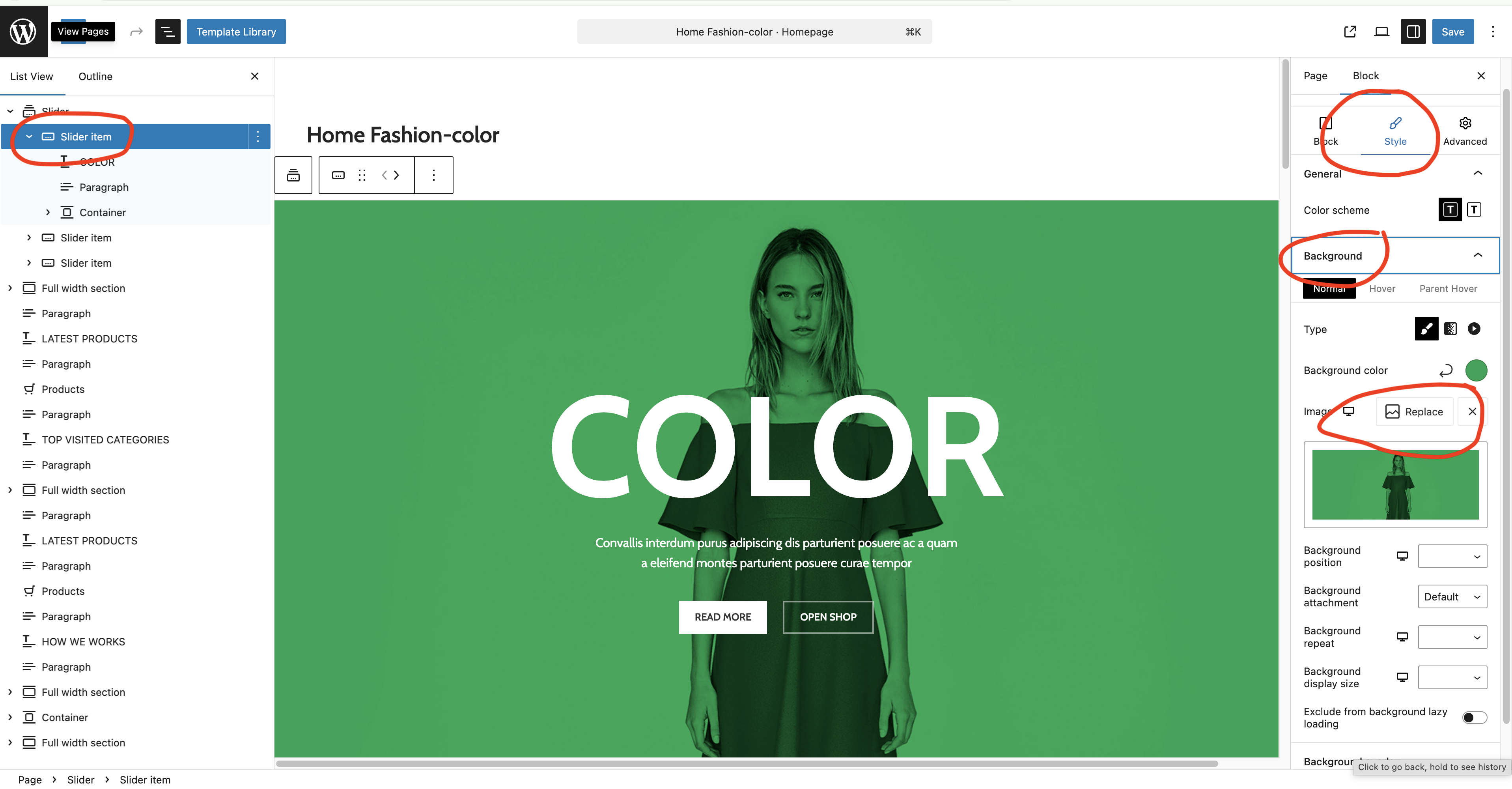Viewport: 1512px width, 789px height.
Task: Click the laptop device preview icon
Action: (1382, 32)
